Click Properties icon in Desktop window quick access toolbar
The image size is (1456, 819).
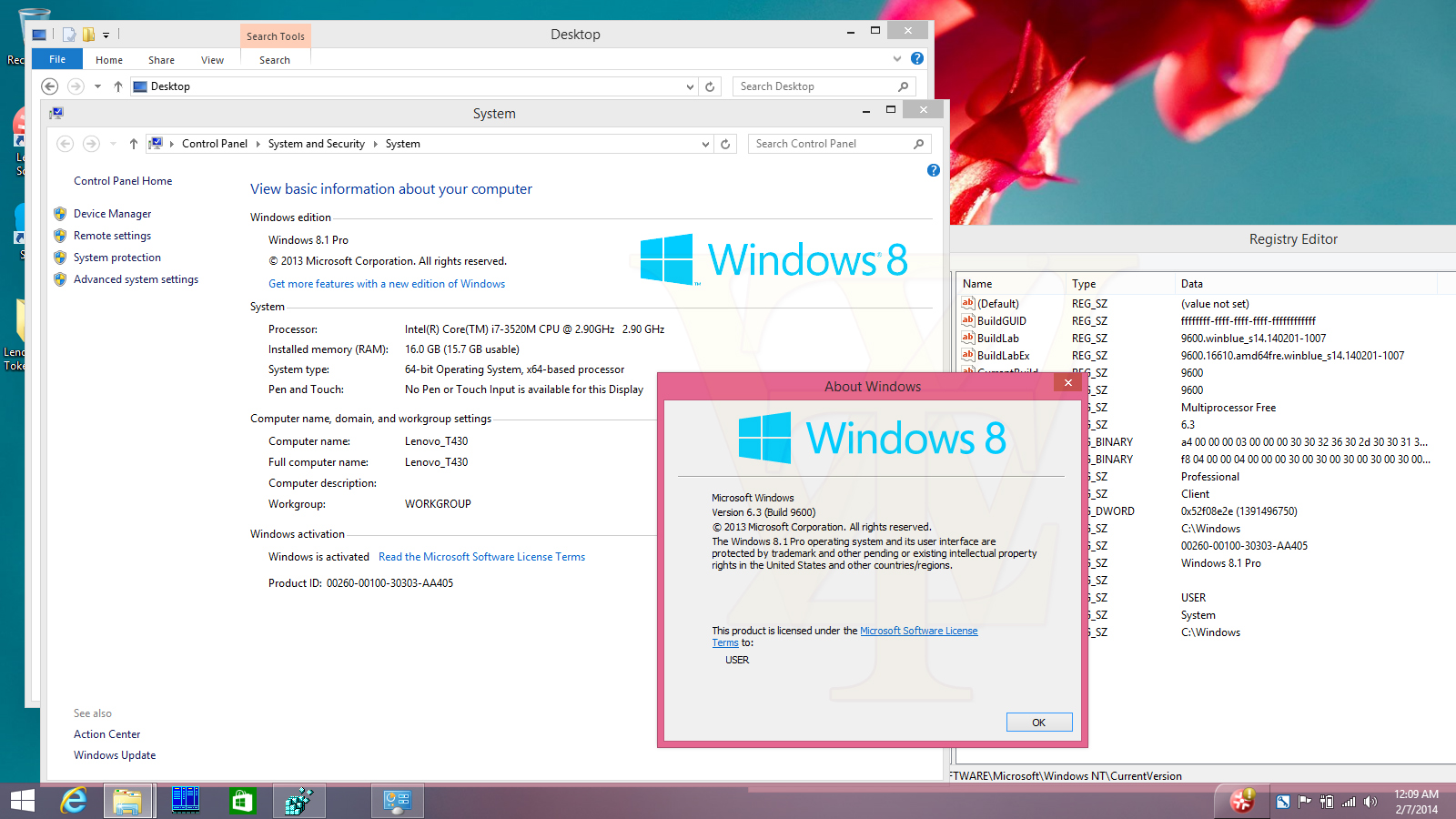pos(69,35)
